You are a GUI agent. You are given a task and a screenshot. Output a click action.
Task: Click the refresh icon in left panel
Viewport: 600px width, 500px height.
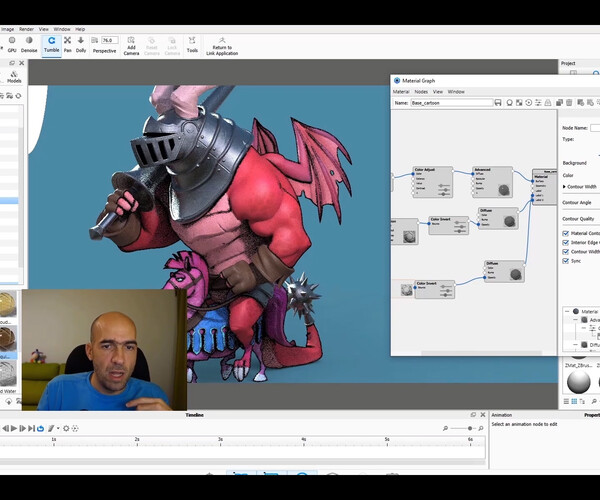(x=18, y=96)
